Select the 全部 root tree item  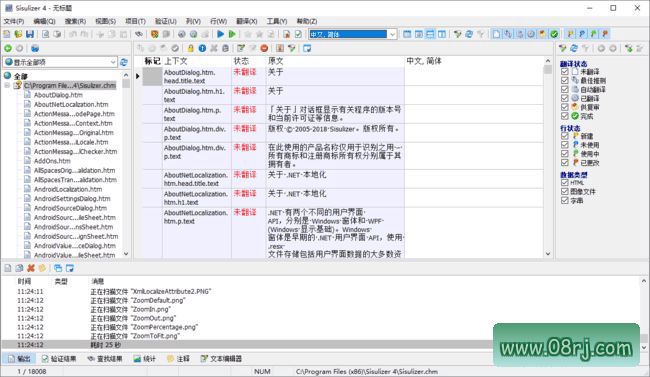tap(20, 76)
